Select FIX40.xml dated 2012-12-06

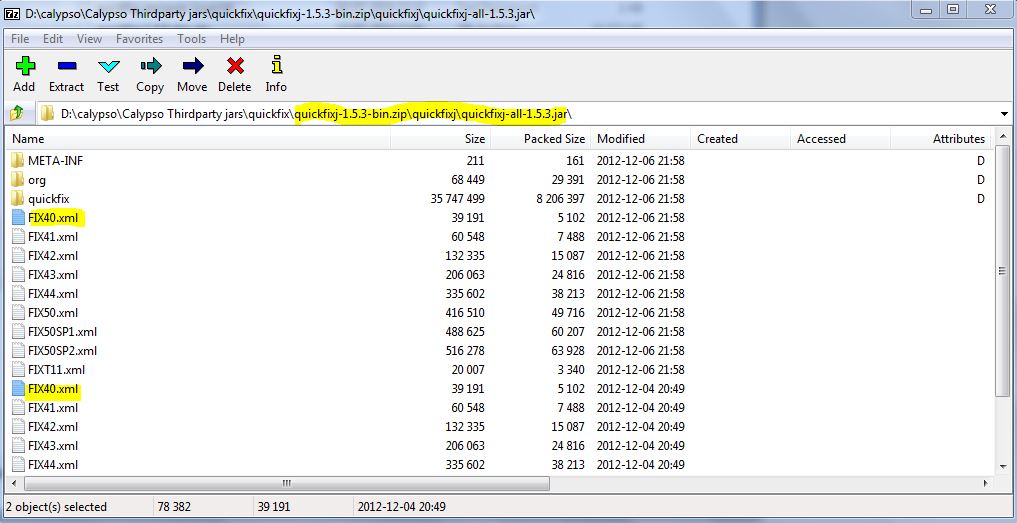pos(53,218)
